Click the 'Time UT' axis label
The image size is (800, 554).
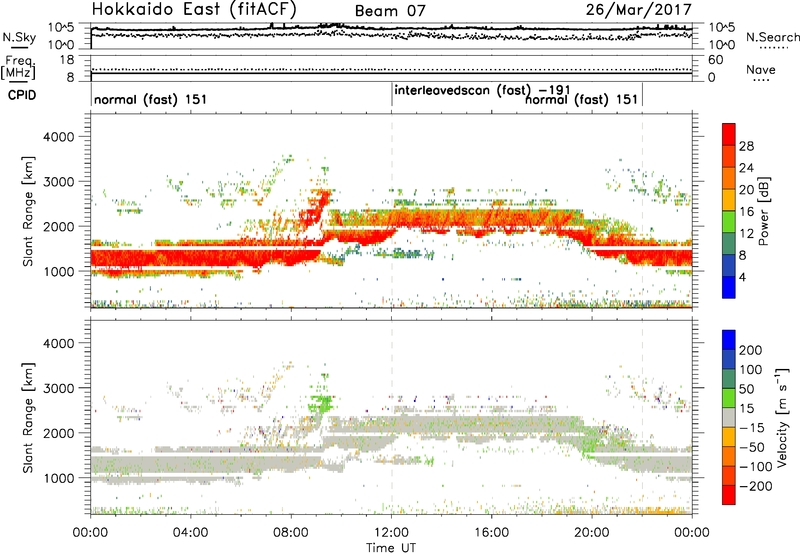coord(391,548)
